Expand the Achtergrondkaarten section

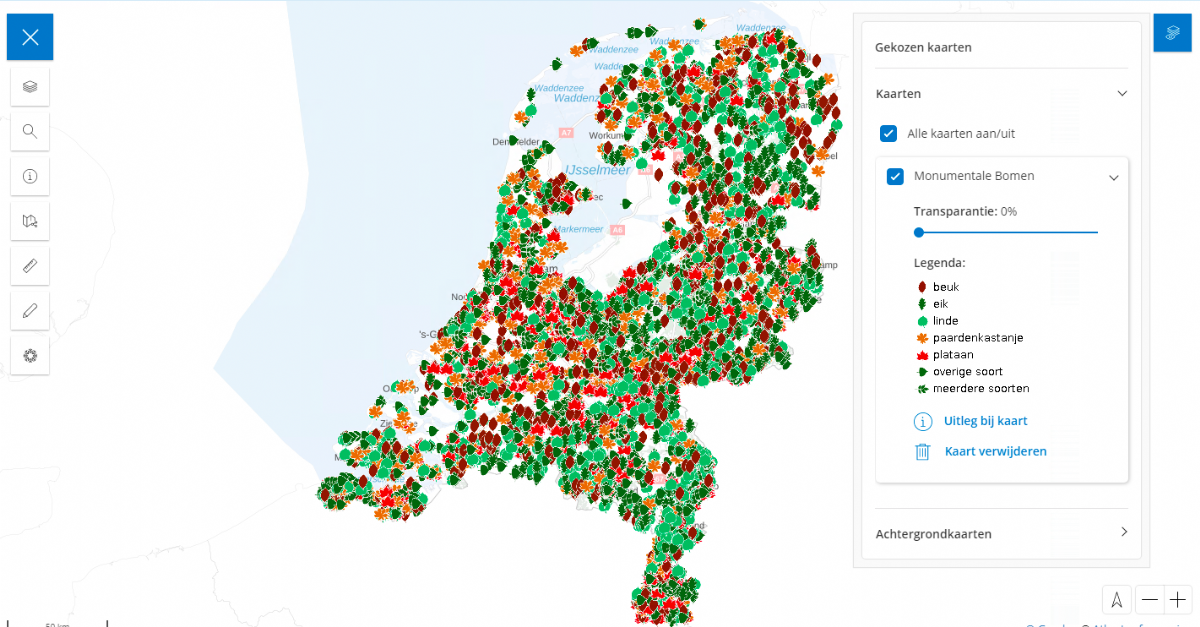point(1122,532)
